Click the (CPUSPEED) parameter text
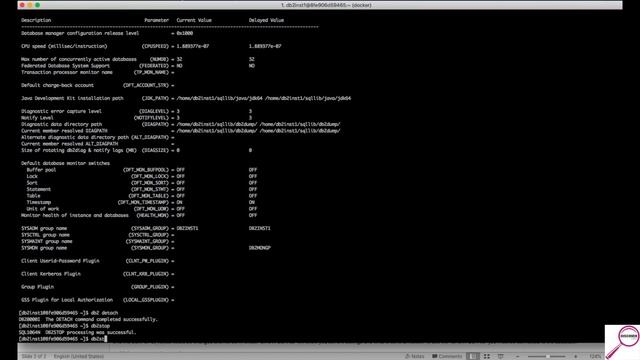The image size is (640, 360). (155, 46)
